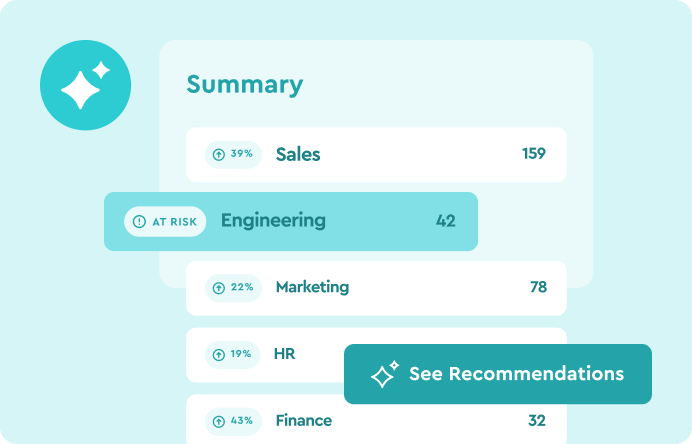Screen dimensions: 692x444
Task: Click the up arrow icon beside Marketing
Action: tap(219, 287)
